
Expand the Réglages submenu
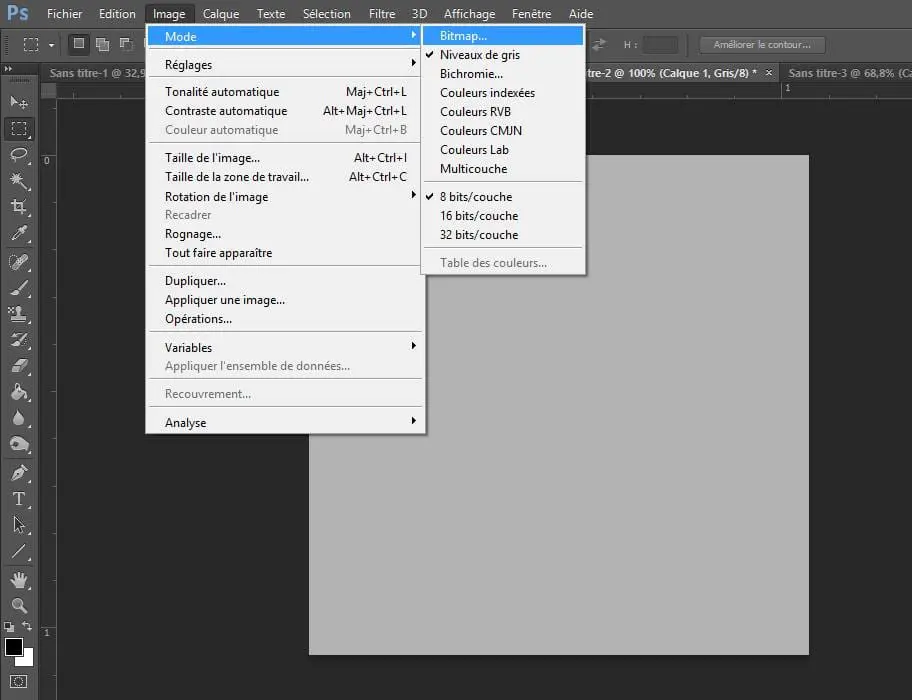284,65
